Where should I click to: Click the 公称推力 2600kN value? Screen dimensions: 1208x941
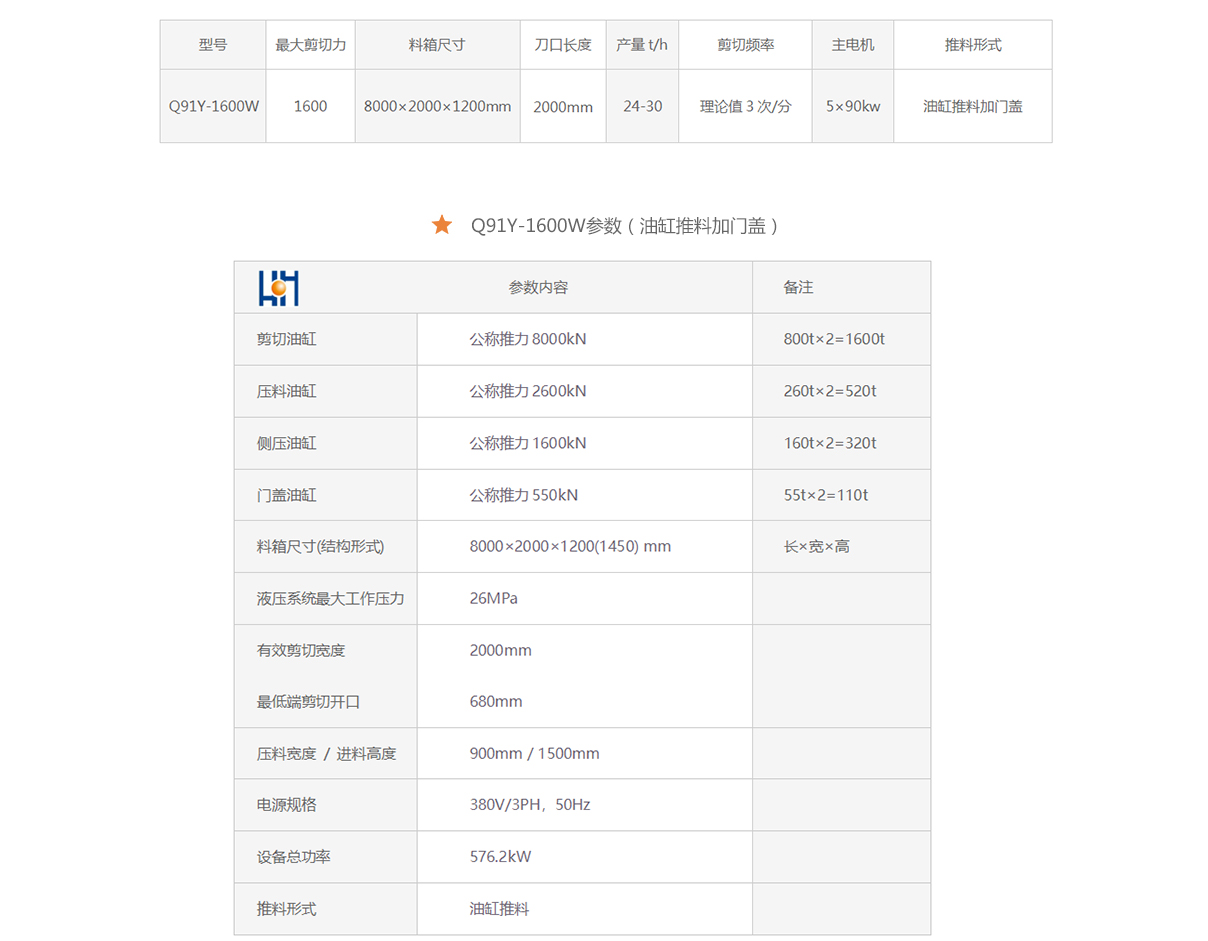[528, 391]
